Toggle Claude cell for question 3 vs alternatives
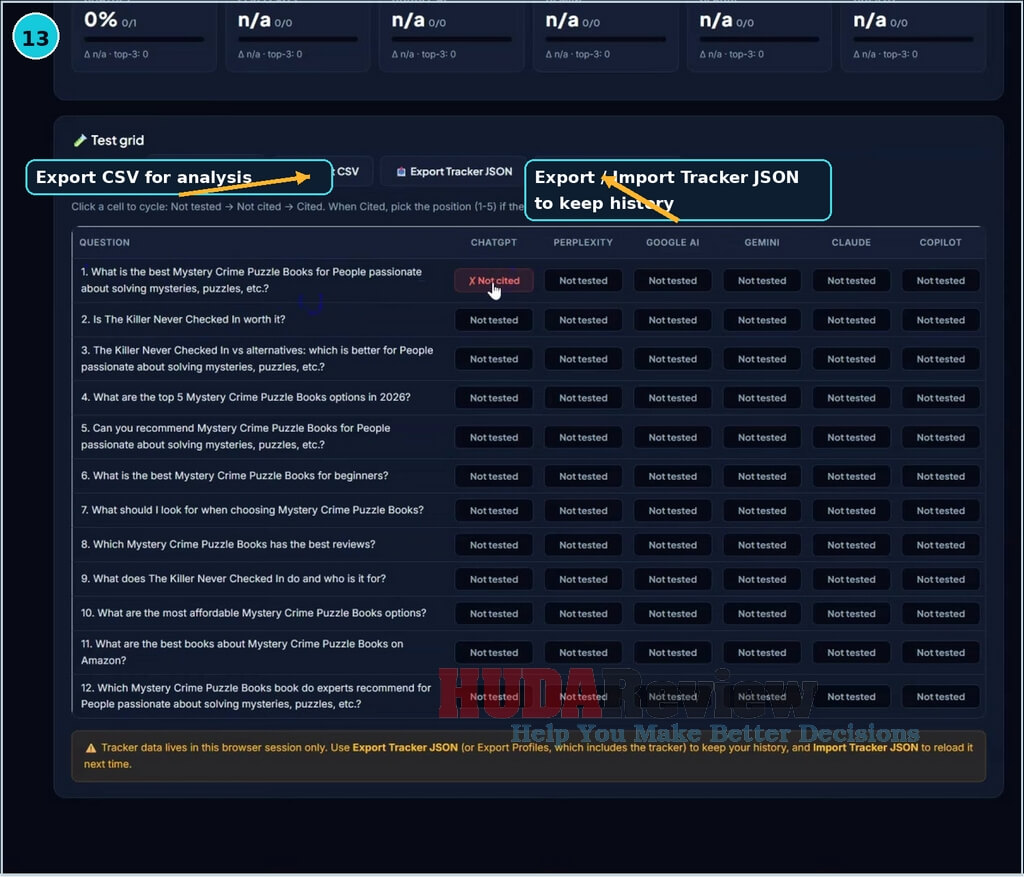The image size is (1024, 877). (x=852, y=359)
